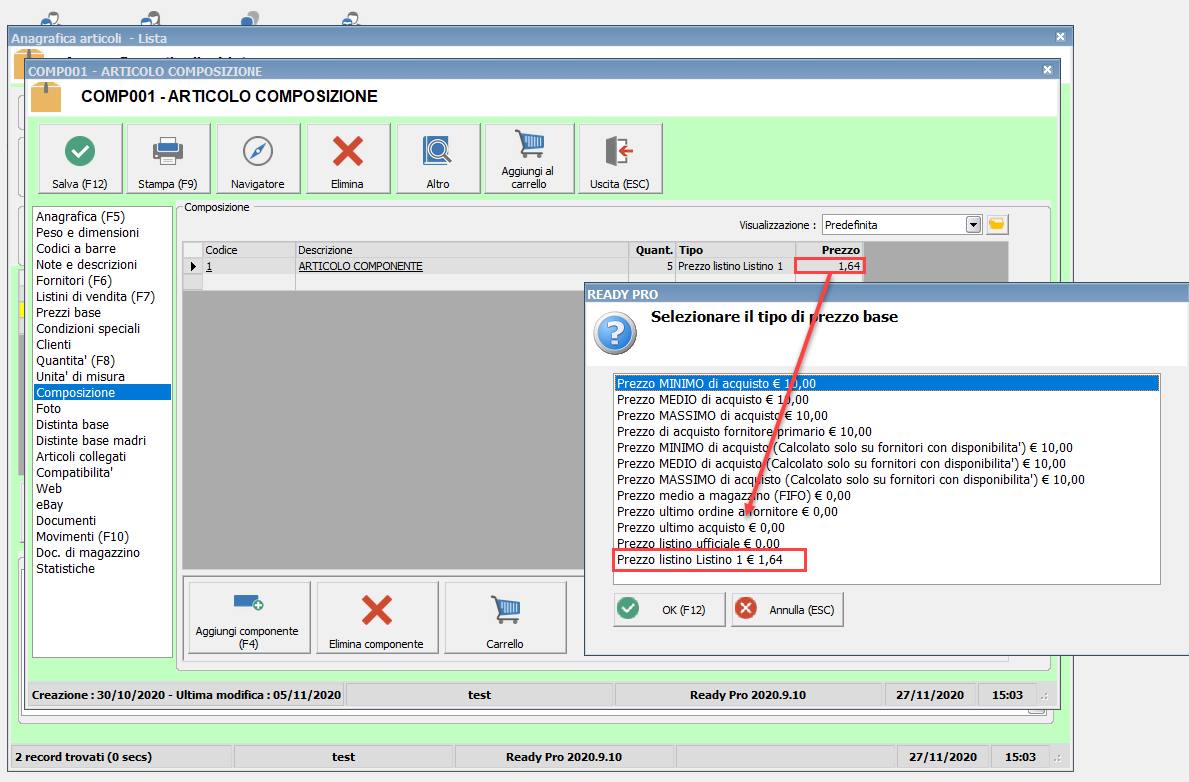Open the Altro magnifier menu
1189x782 pixels.
point(438,159)
